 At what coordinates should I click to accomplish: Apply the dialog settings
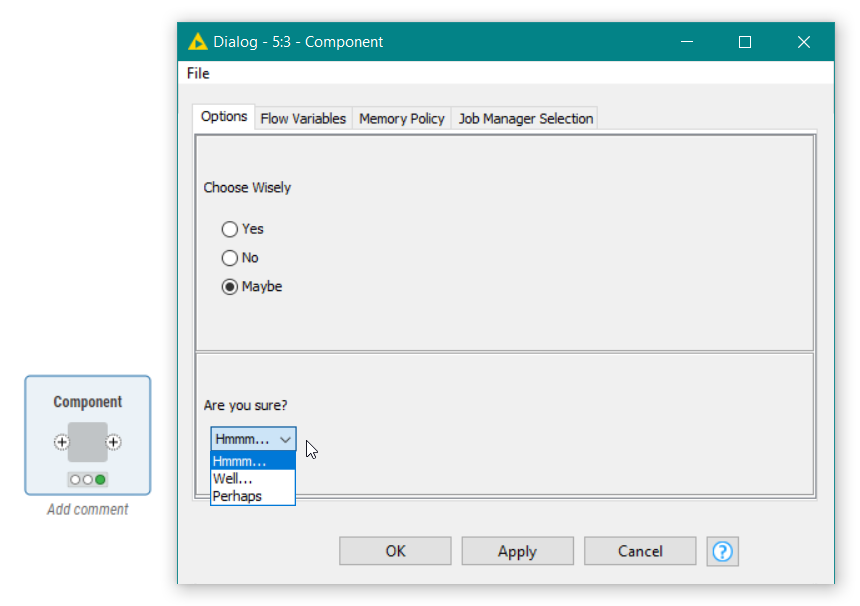tap(517, 551)
